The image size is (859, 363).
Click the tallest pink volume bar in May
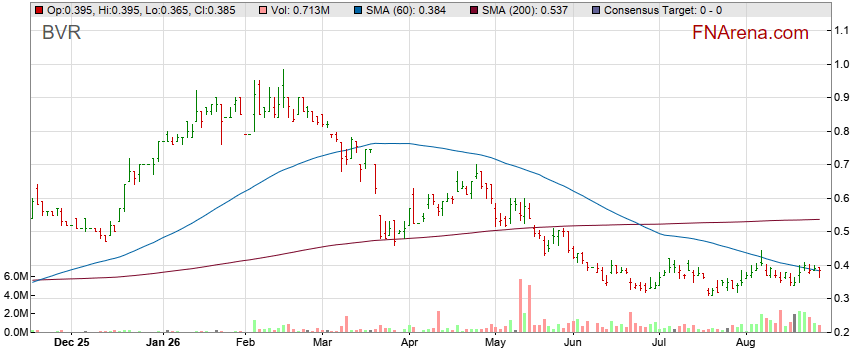[520, 306]
